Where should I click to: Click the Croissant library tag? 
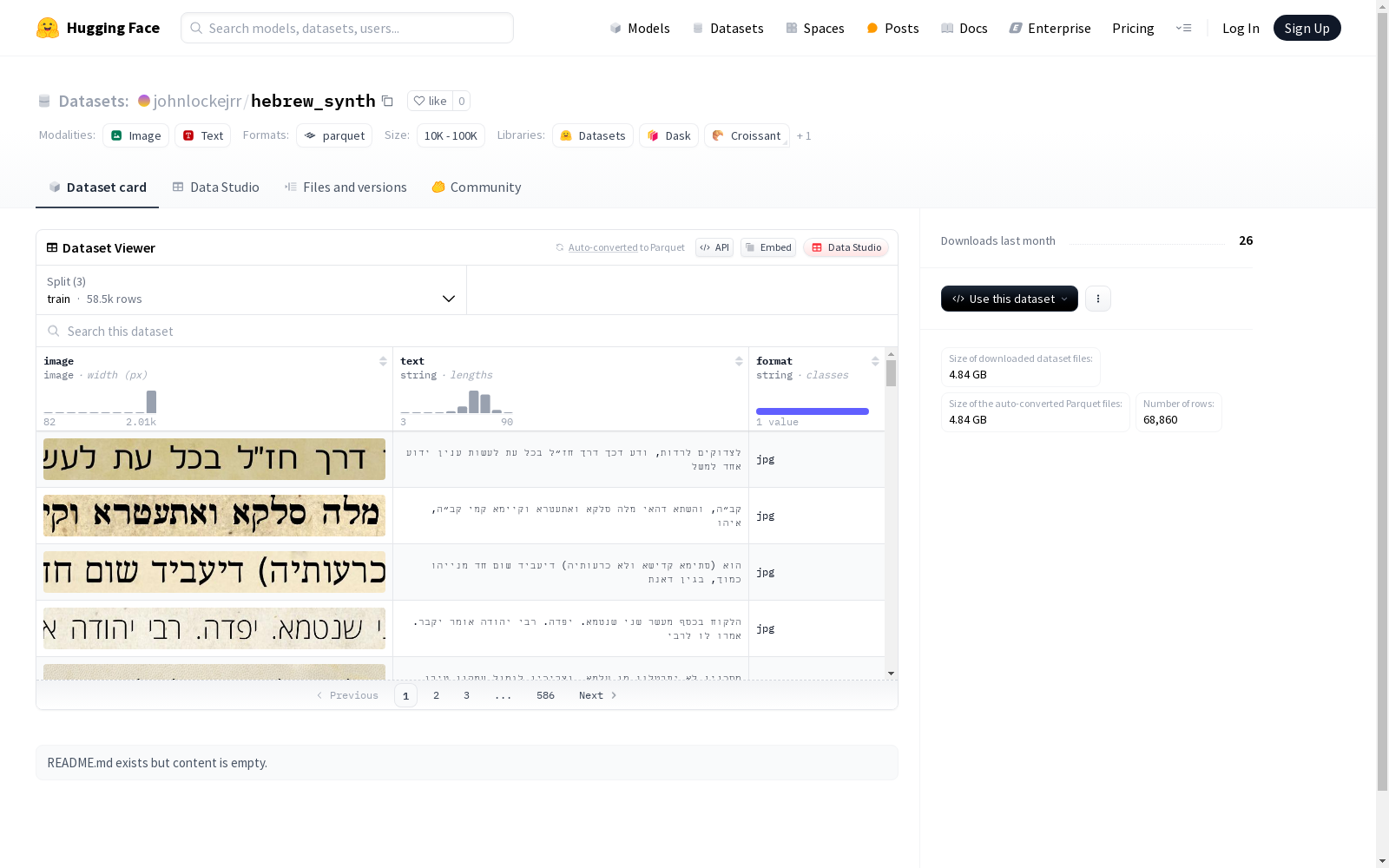tap(747, 135)
